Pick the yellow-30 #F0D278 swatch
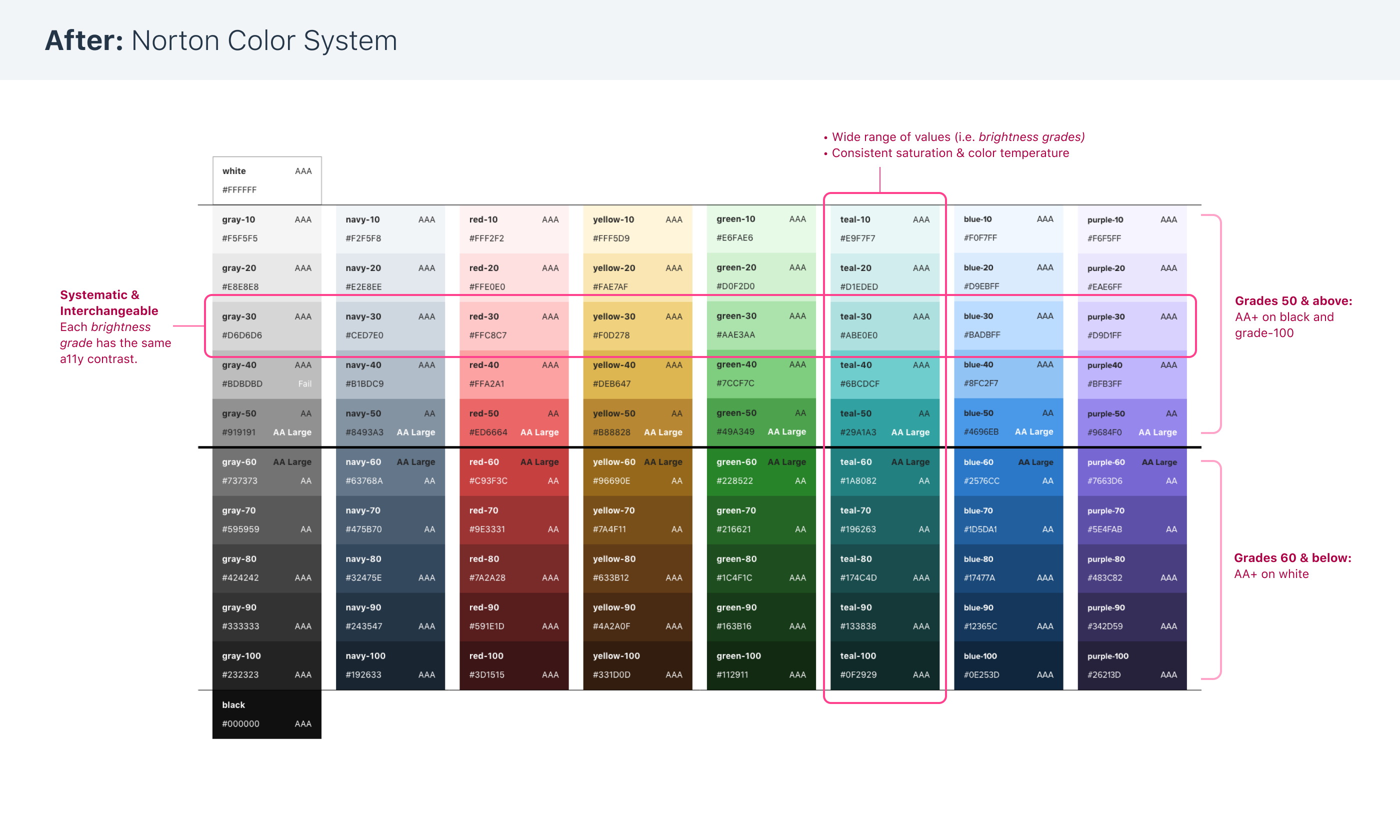 [637, 325]
